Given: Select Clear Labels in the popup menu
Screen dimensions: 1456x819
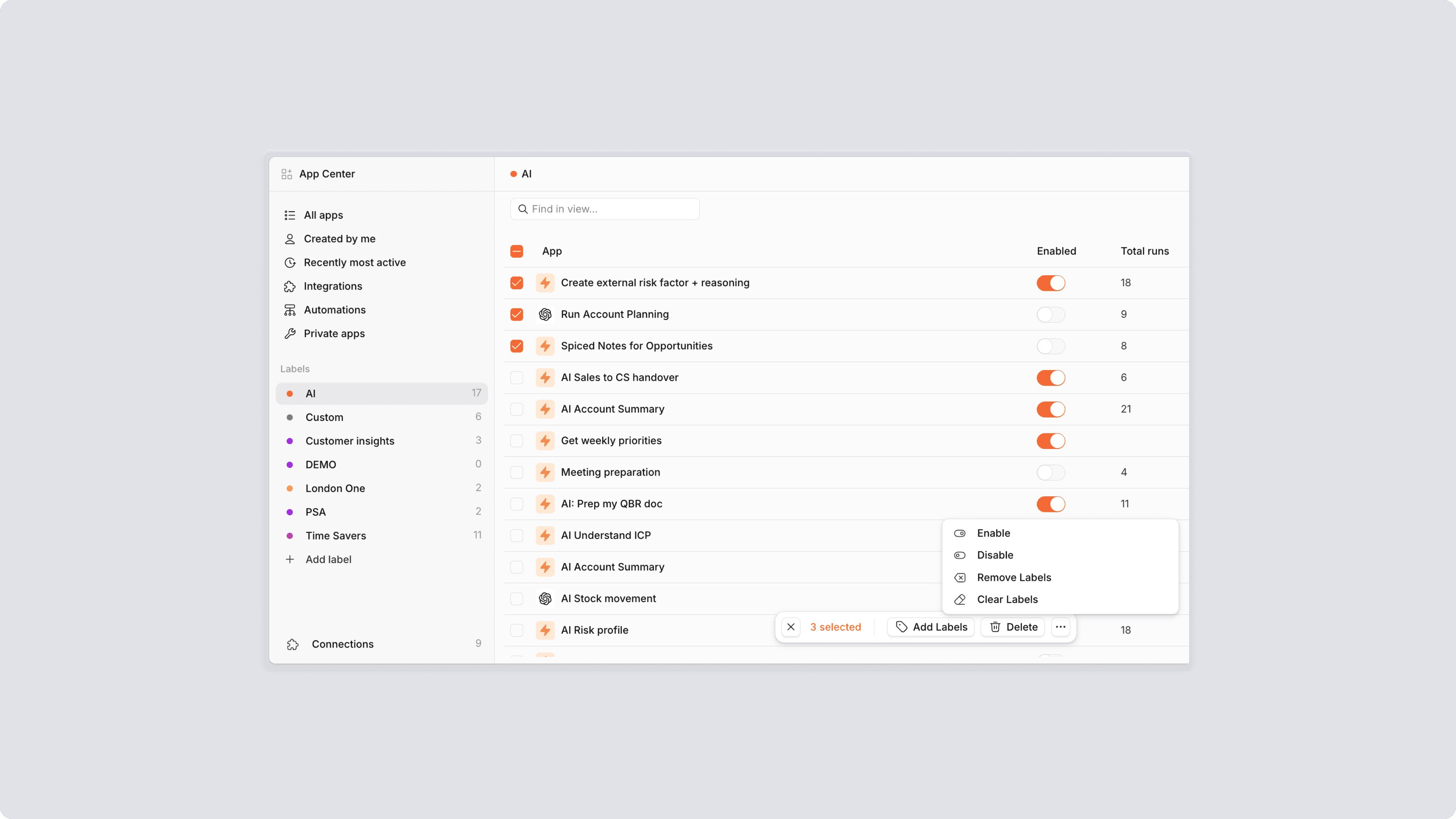Looking at the screenshot, I should tap(1007, 600).
